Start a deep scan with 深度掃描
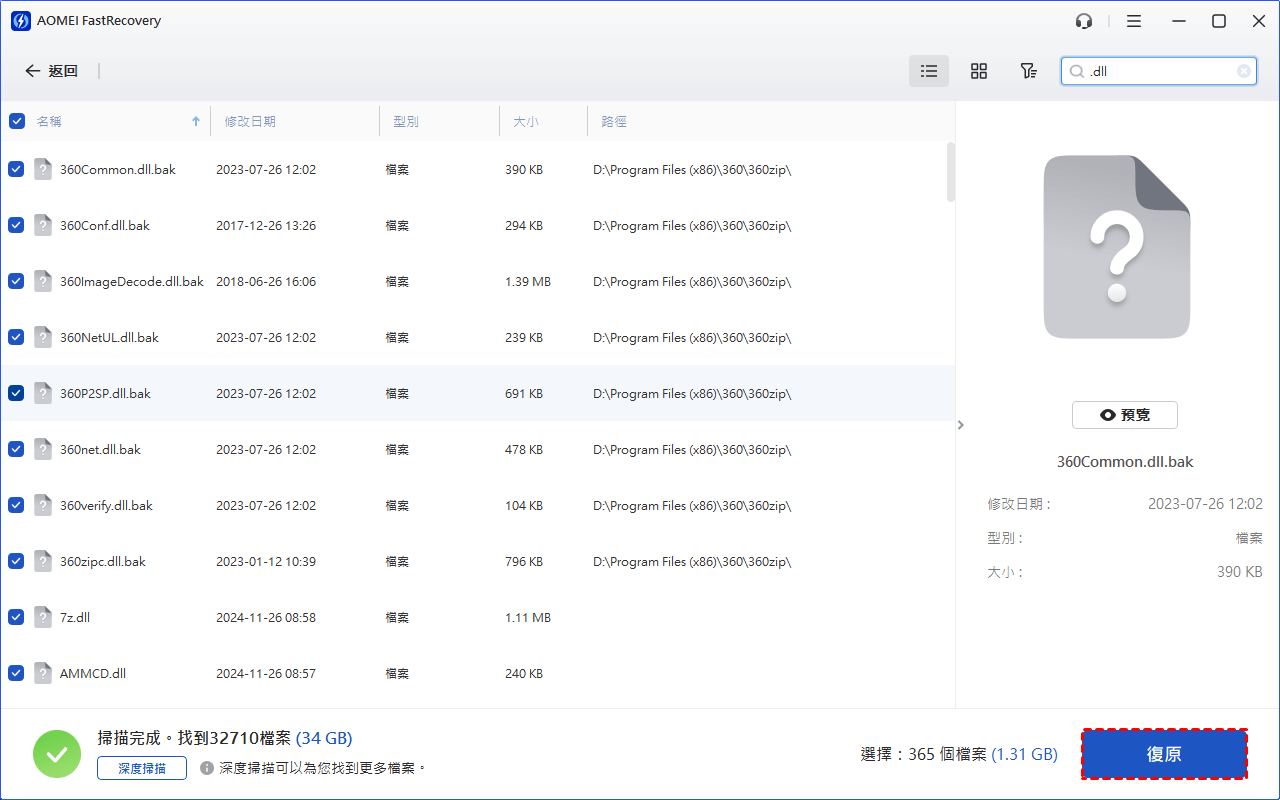Image resolution: width=1280 pixels, height=800 pixels. pos(142,768)
